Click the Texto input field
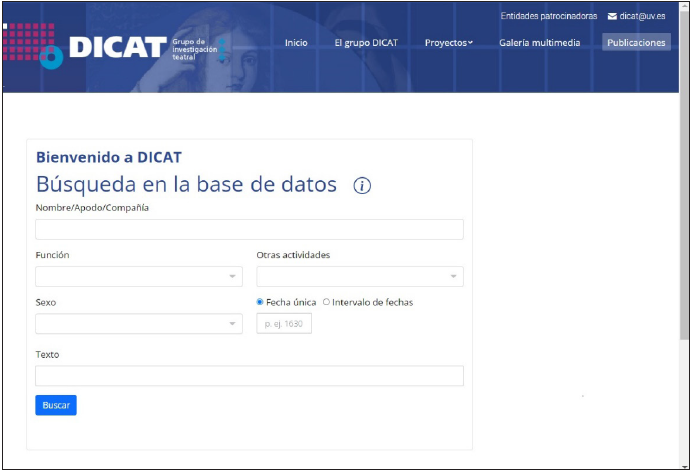 pyautogui.click(x=249, y=376)
